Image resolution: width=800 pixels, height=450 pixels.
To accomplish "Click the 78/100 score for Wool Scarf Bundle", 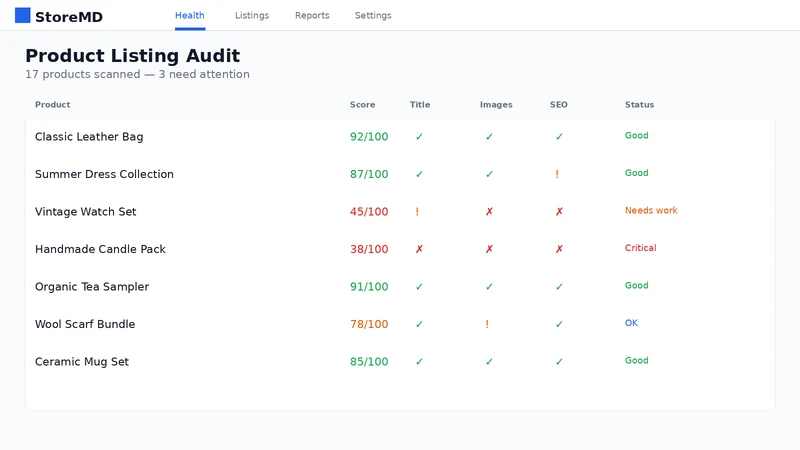I will click(x=369, y=324).
